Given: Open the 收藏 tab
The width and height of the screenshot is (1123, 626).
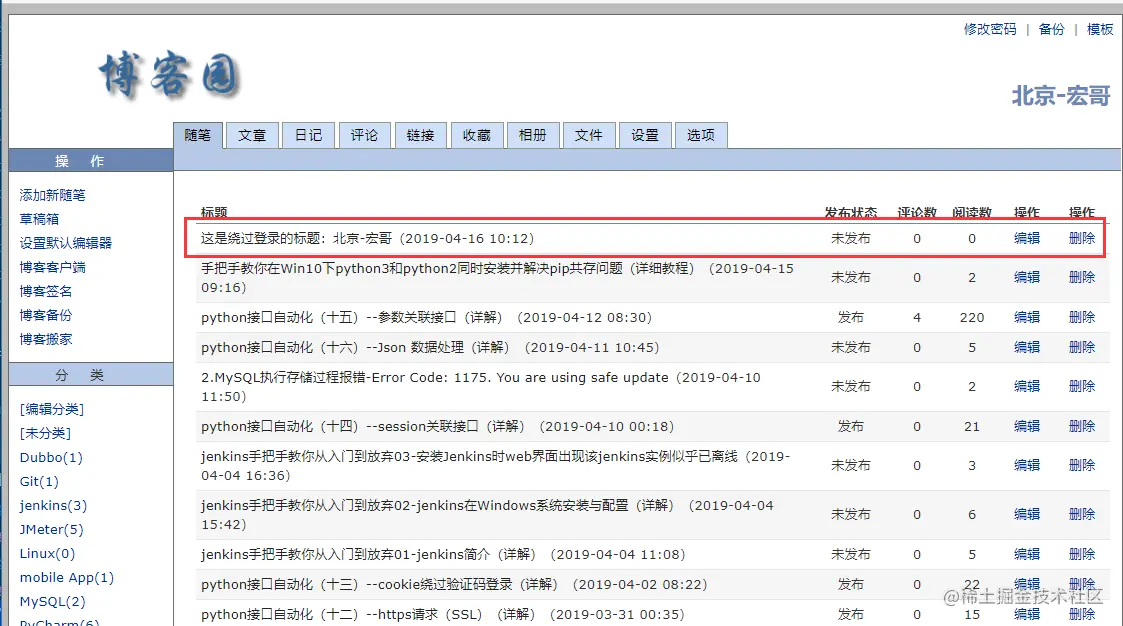Looking at the screenshot, I should pyautogui.click(x=476, y=135).
